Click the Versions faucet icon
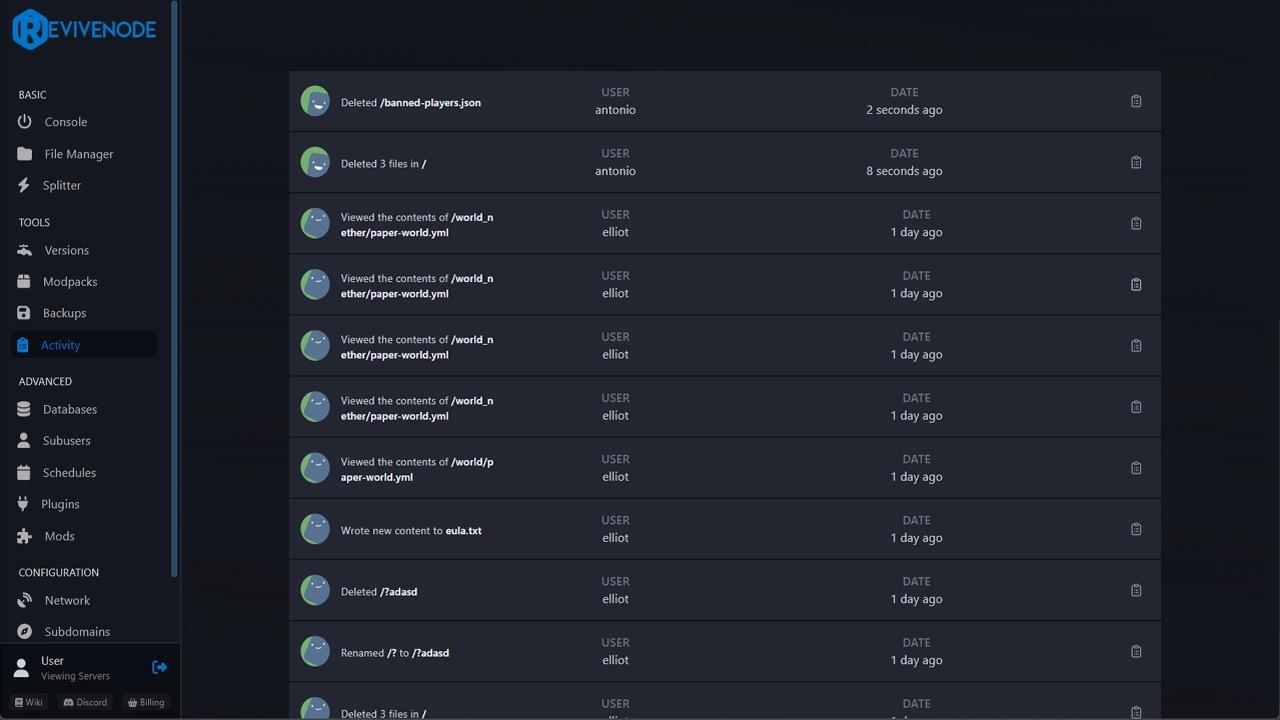Viewport: 1280px width, 720px height. 24,250
